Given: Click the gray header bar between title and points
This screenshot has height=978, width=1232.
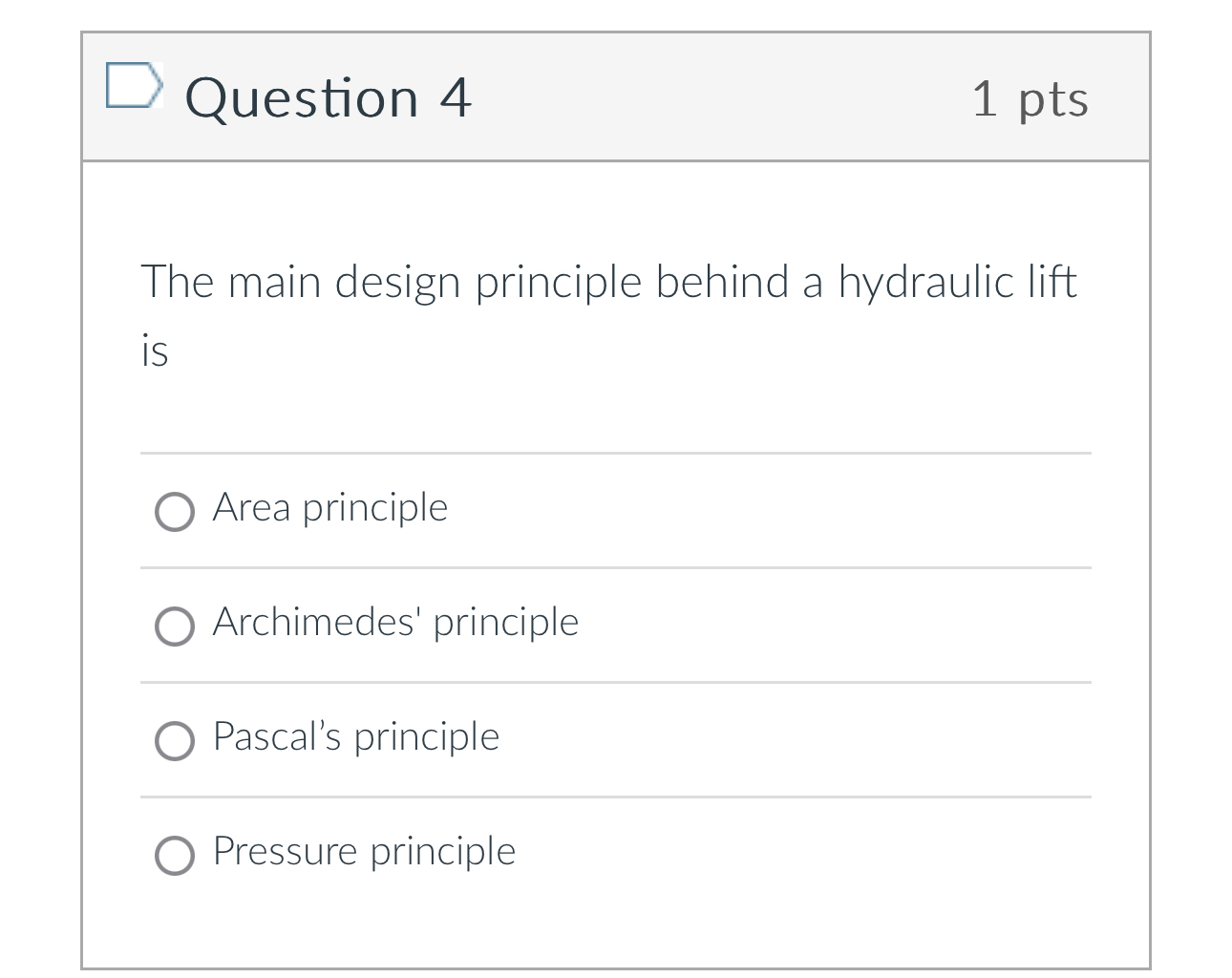Looking at the screenshot, I should click(721, 97).
